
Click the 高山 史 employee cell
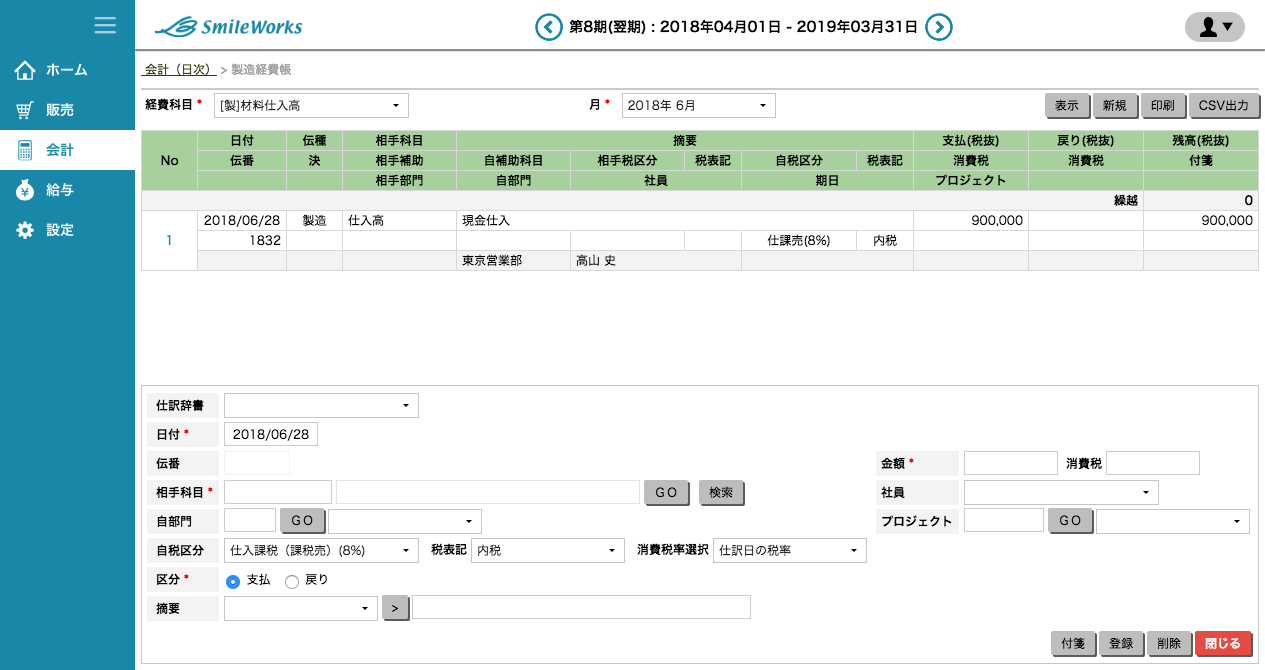pyautogui.click(x=656, y=260)
